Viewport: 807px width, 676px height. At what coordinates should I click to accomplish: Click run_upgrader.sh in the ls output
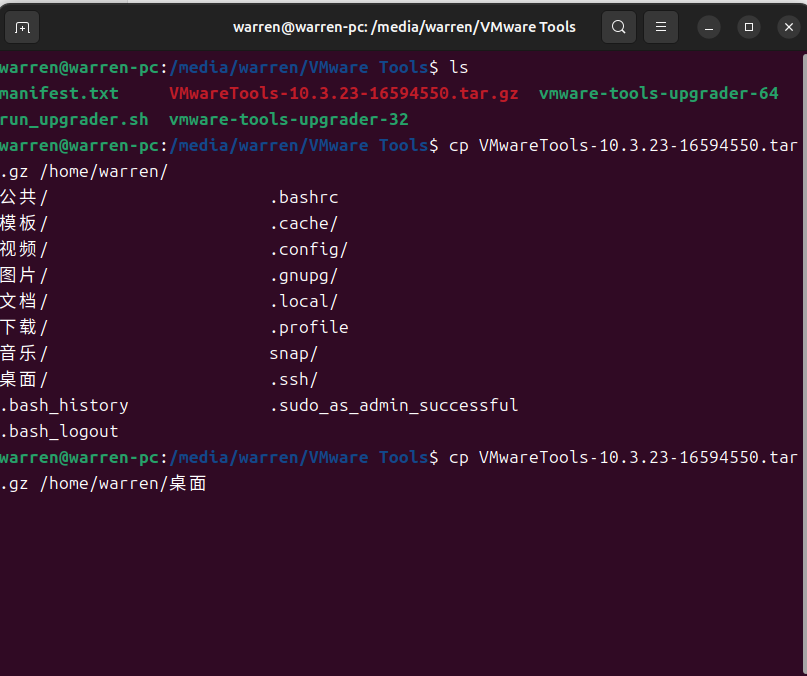point(74,120)
